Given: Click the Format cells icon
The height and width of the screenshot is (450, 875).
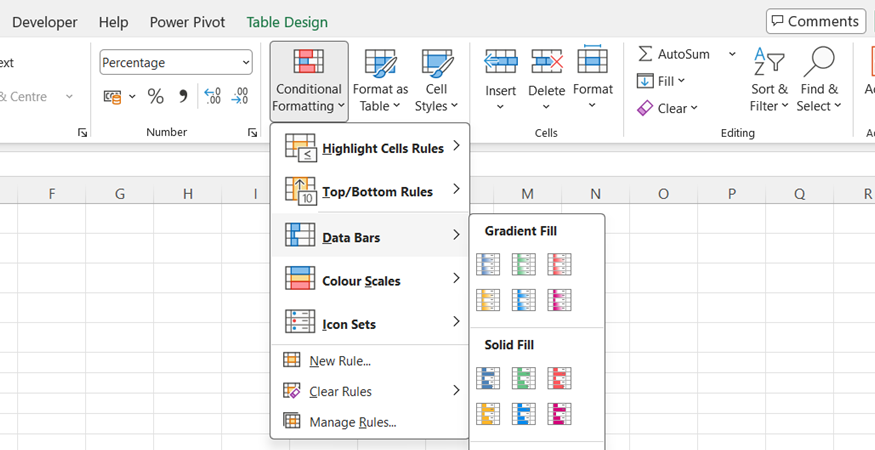Looking at the screenshot, I should [x=593, y=59].
